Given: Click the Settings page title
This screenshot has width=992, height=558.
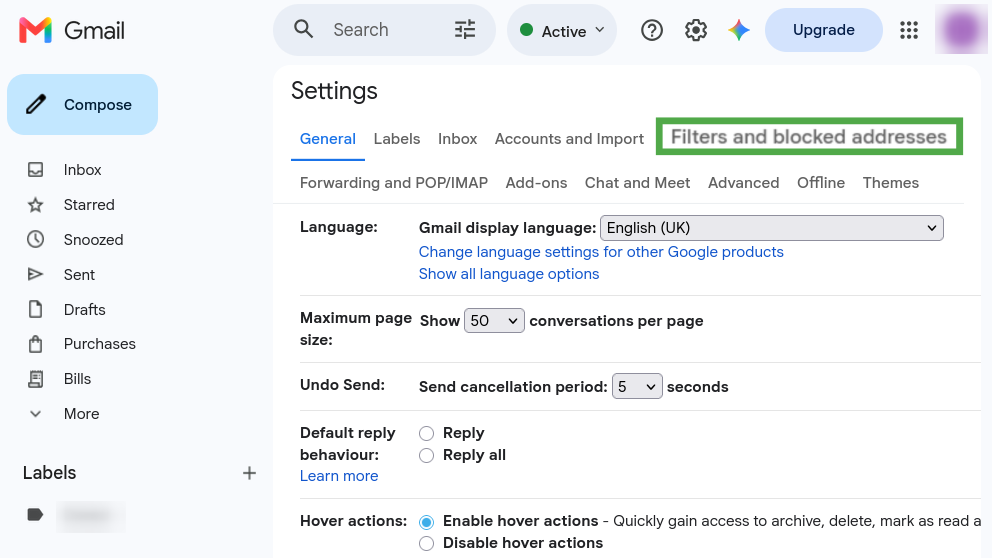Looking at the screenshot, I should (334, 91).
